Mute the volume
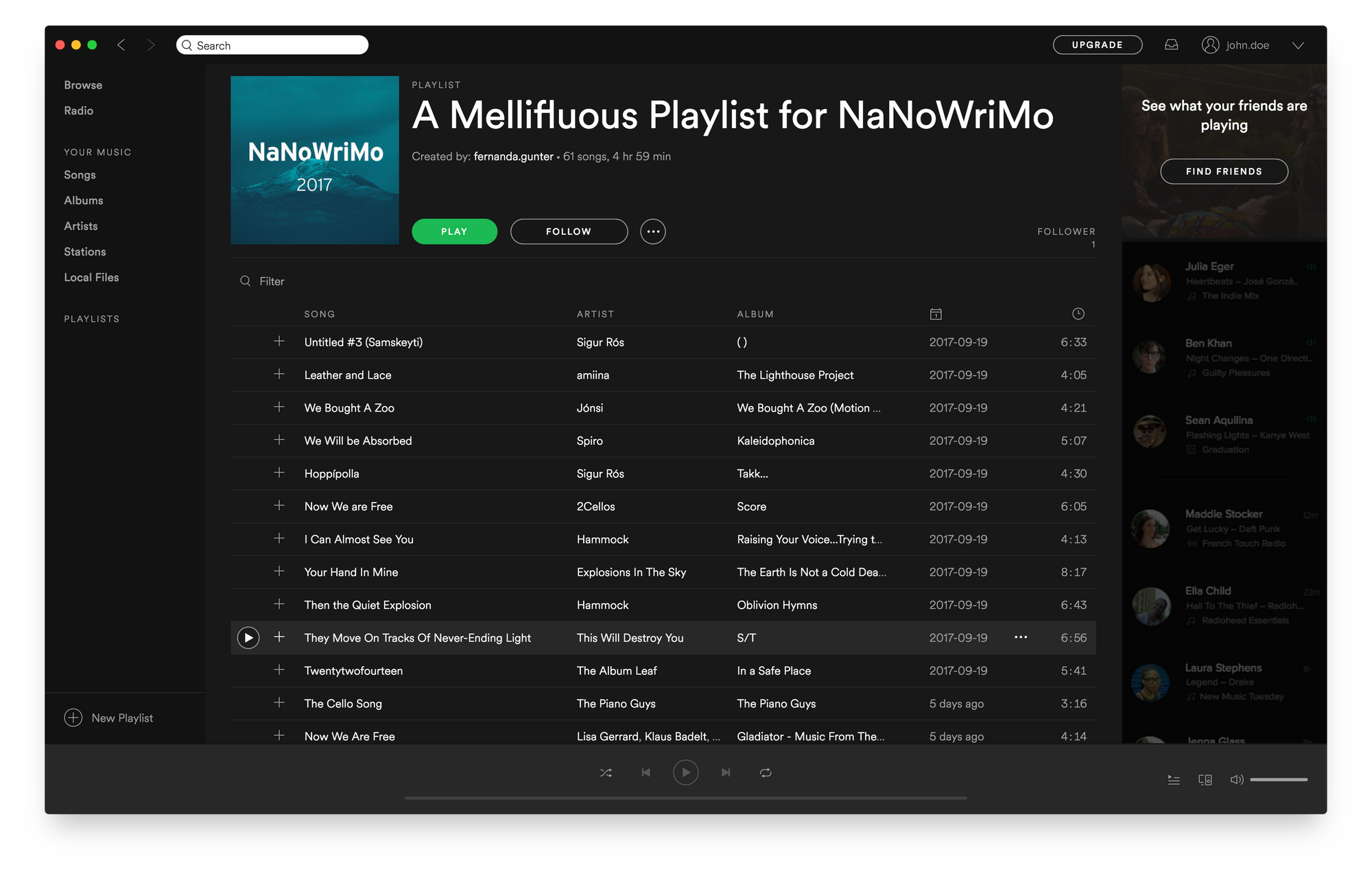1372x878 pixels. coord(1237,779)
